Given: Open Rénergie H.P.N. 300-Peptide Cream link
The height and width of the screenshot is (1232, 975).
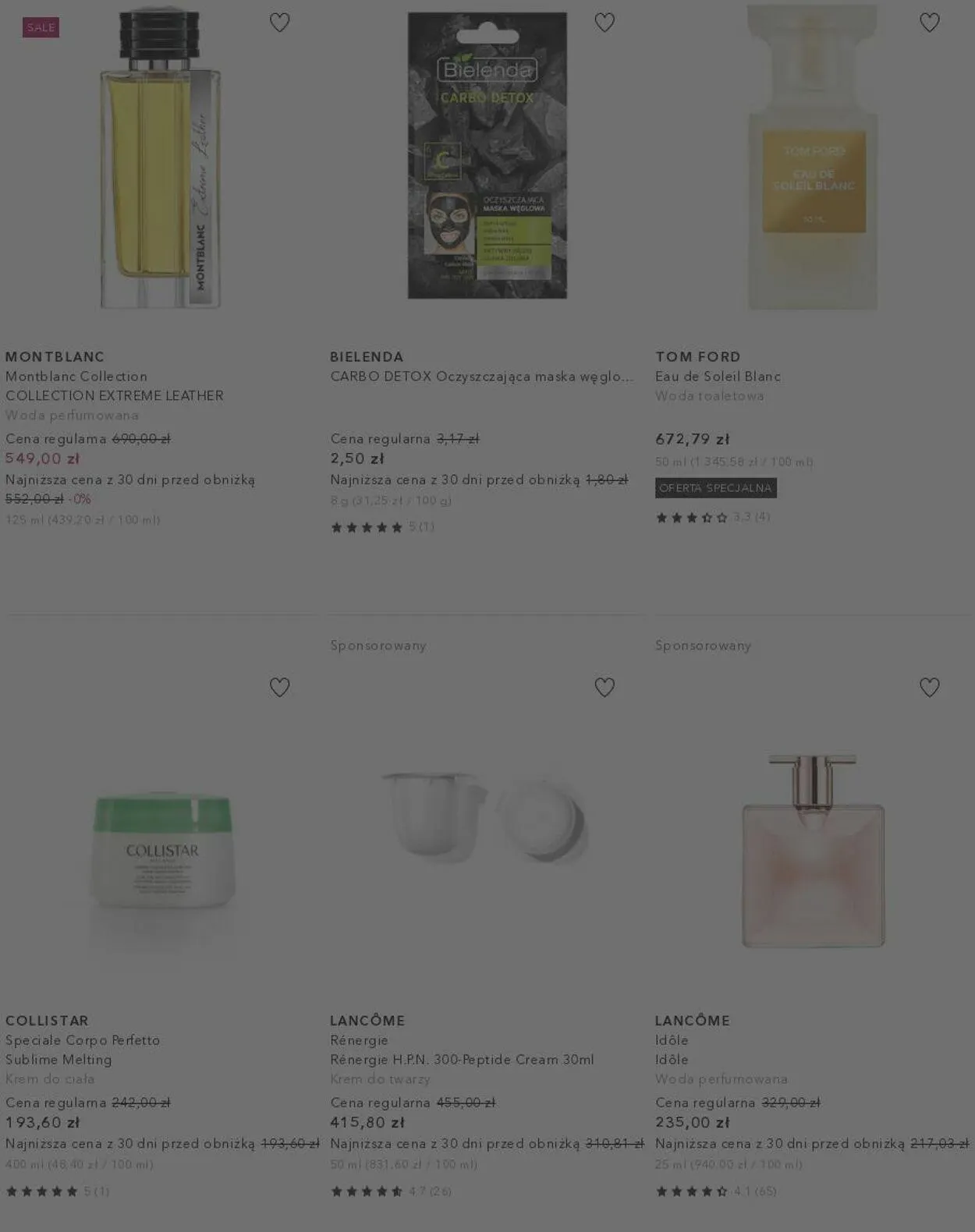Looking at the screenshot, I should pyautogui.click(x=462, y=1060).
